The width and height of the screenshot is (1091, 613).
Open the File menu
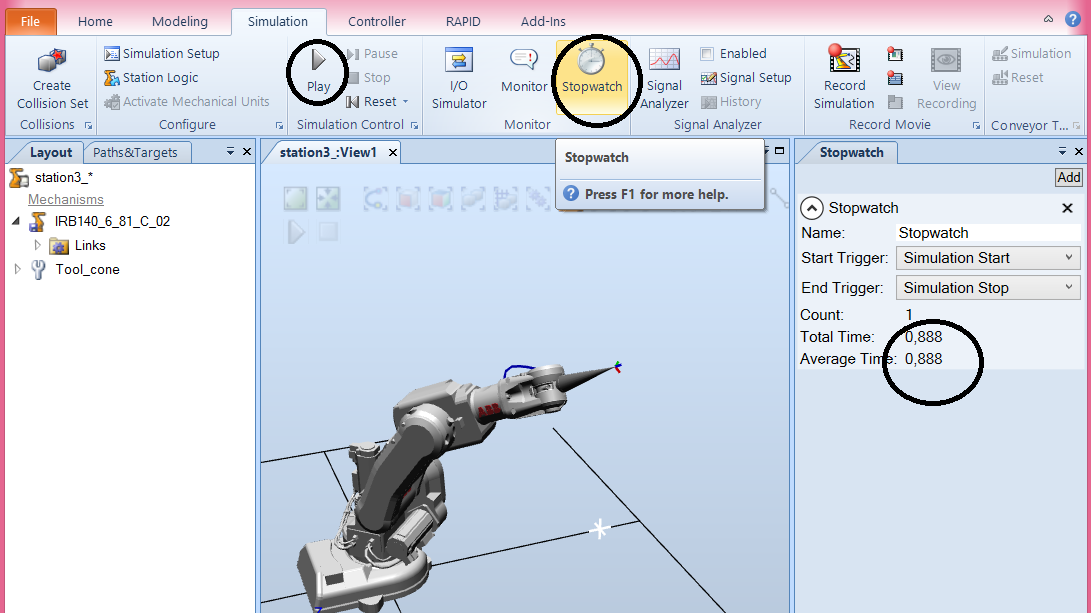pos(30,20)
